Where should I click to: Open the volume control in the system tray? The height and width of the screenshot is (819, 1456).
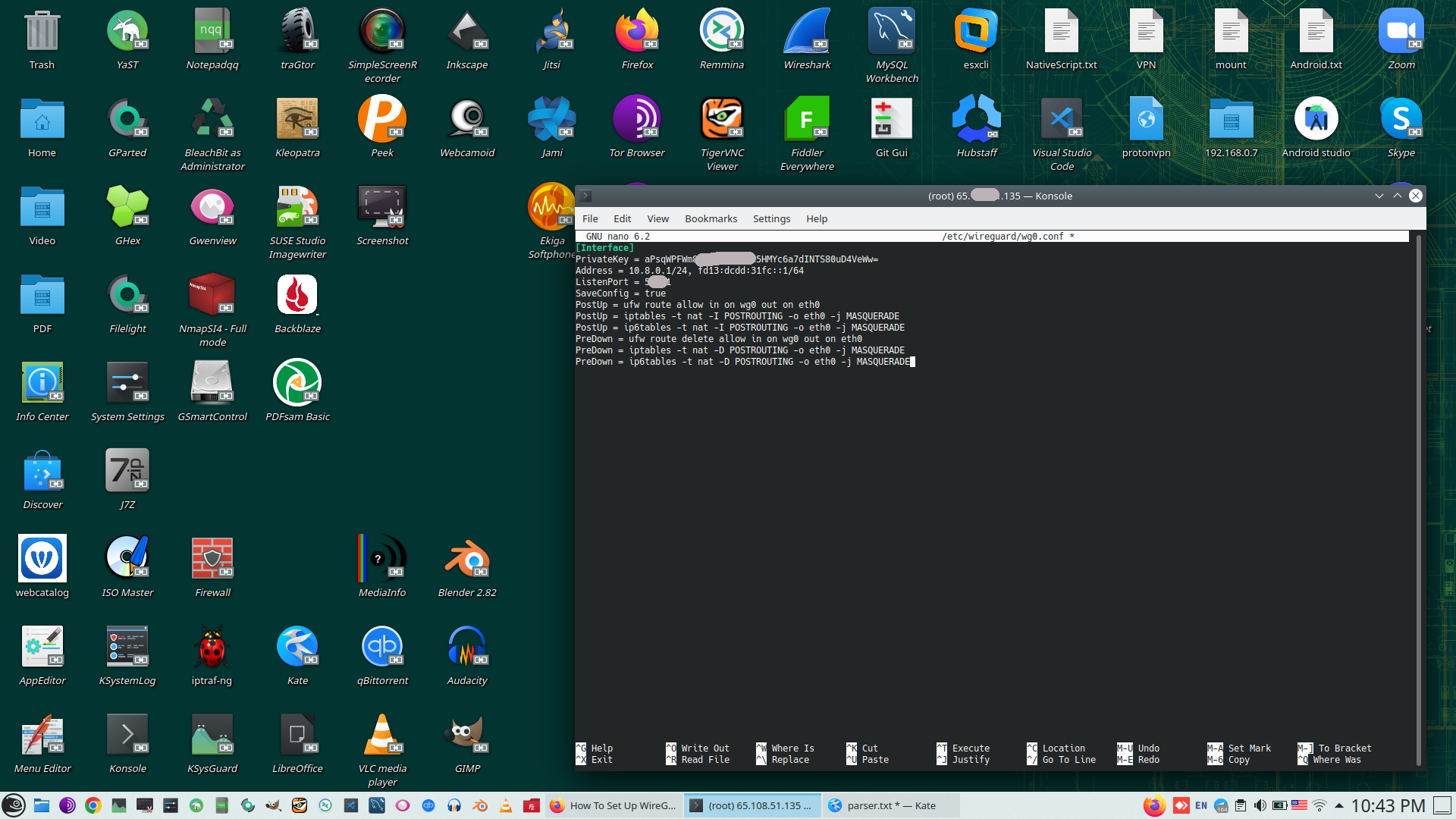[x=1260, y=805]
